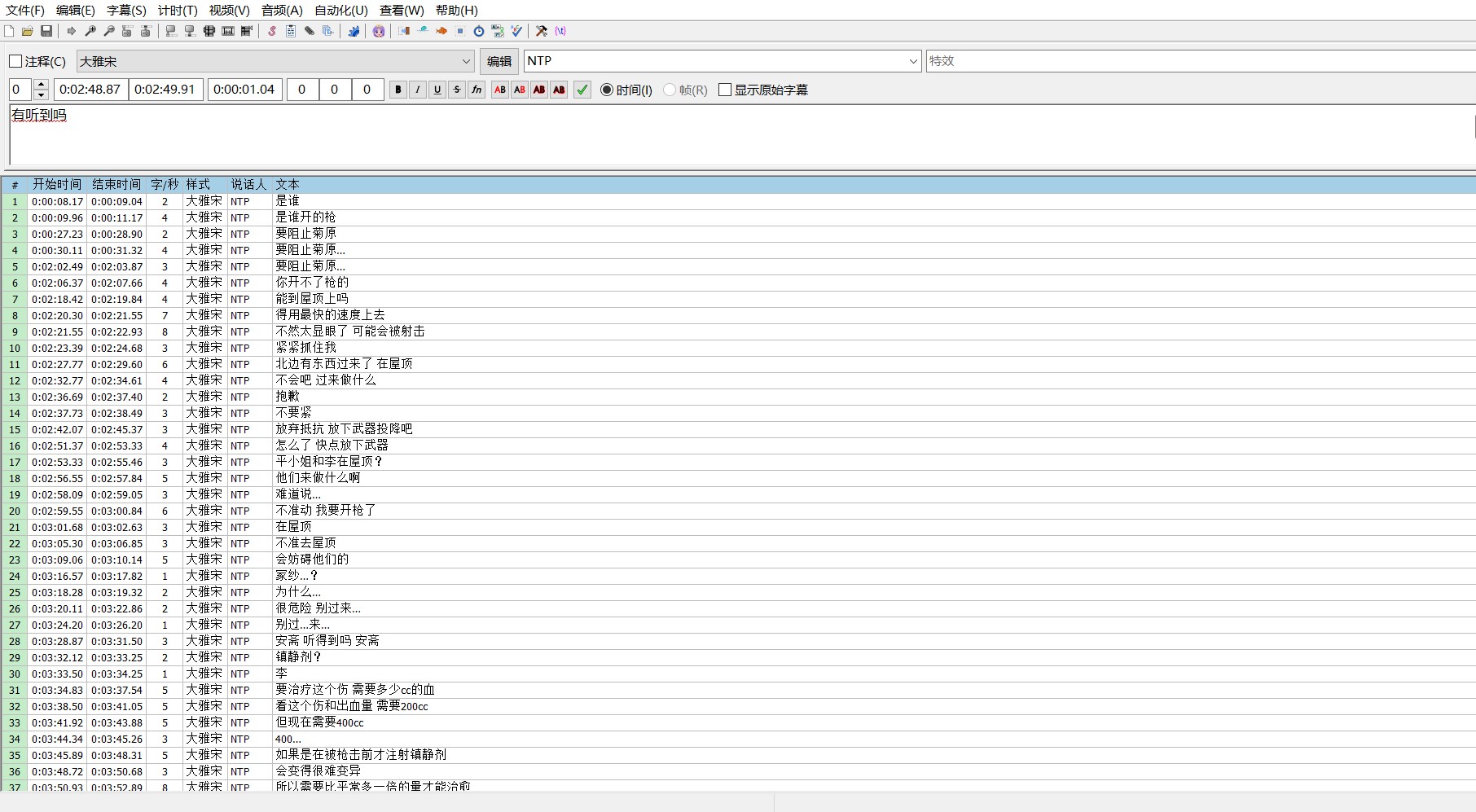The height and width of the screenshot is (812, 1476).
Task: Jump video to subtitle start icon
Action: point(128,31)
